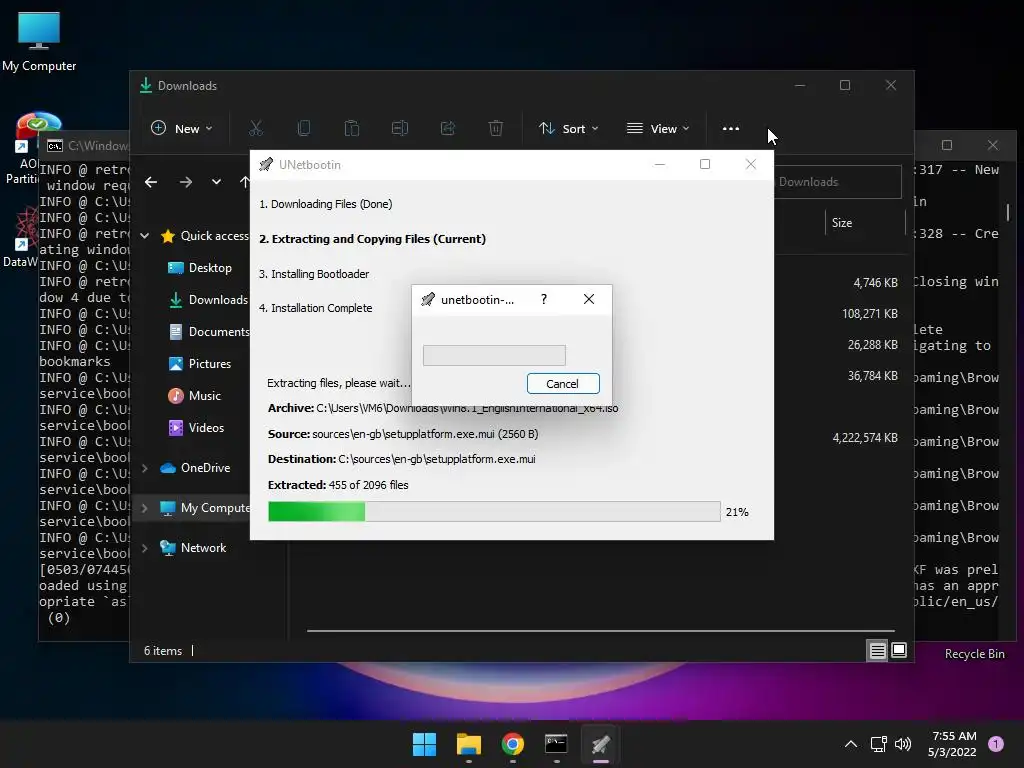Minimize the UNetbootin main window
The image size is (1024, 768).
tap(660, 165)
